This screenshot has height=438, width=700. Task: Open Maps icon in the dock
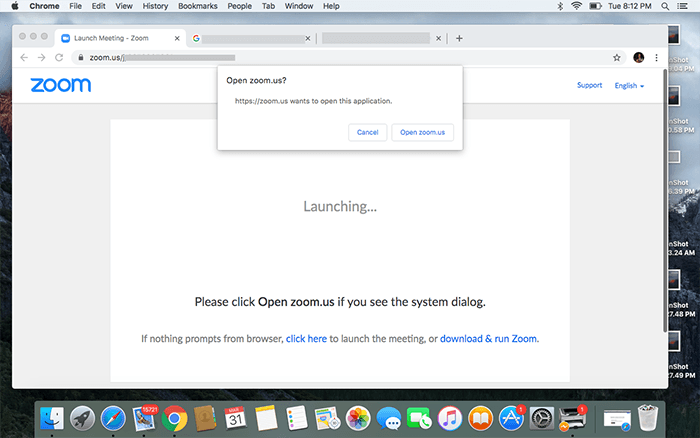[x=327, y=419]
